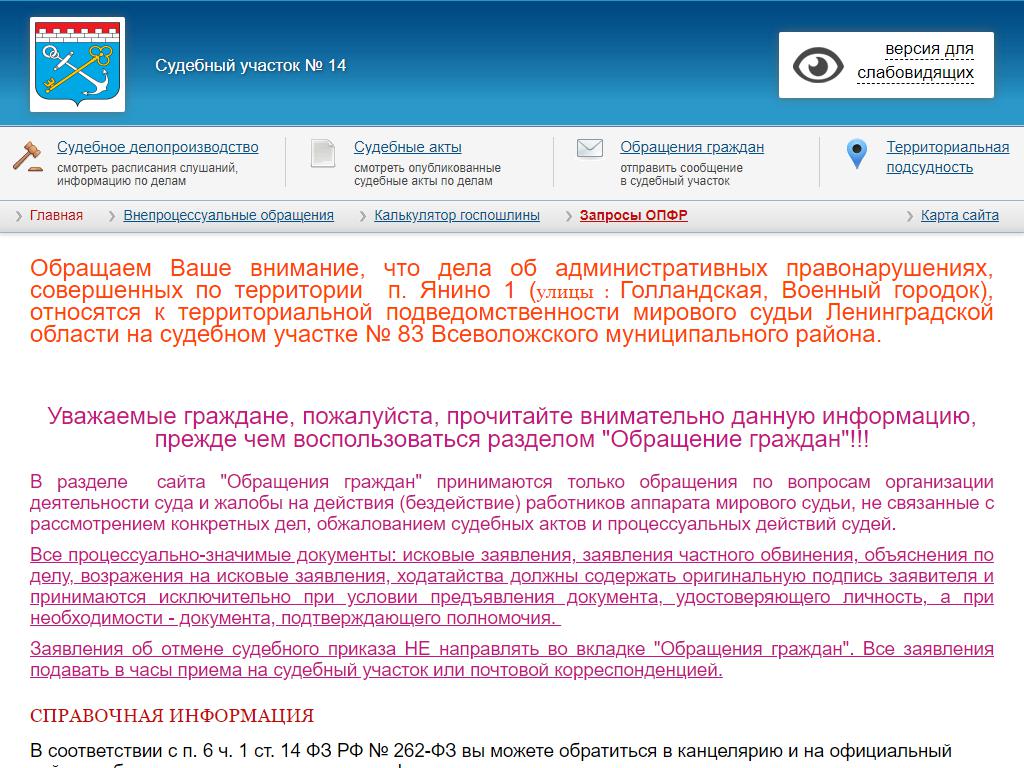Open the Карта сайта link
Image resolution: width=1024 pixels, height=768 pixels.
pos(959,215)
